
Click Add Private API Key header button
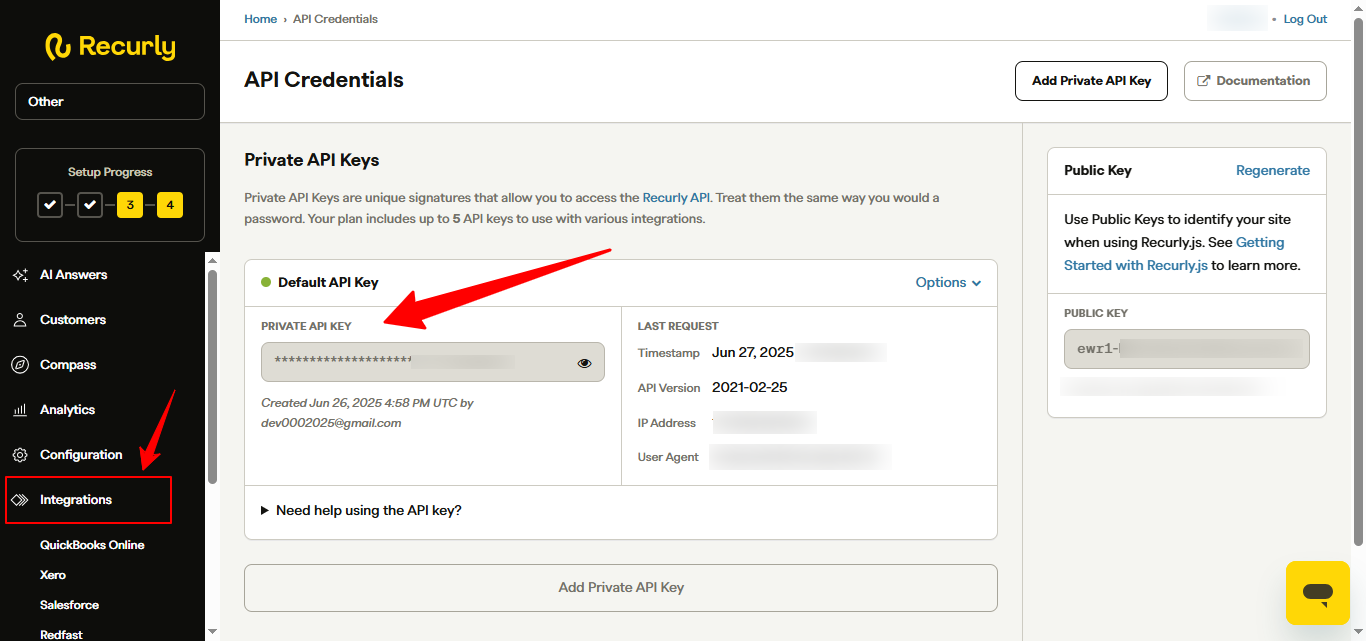[x=1091, y=81]
